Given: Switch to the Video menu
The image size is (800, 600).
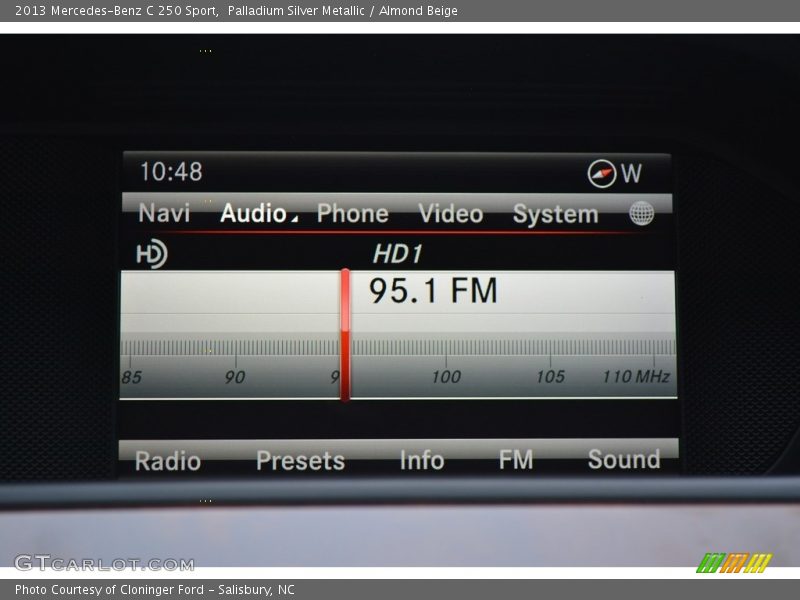Looking at the screenshot, I should [x=451, y=213].
